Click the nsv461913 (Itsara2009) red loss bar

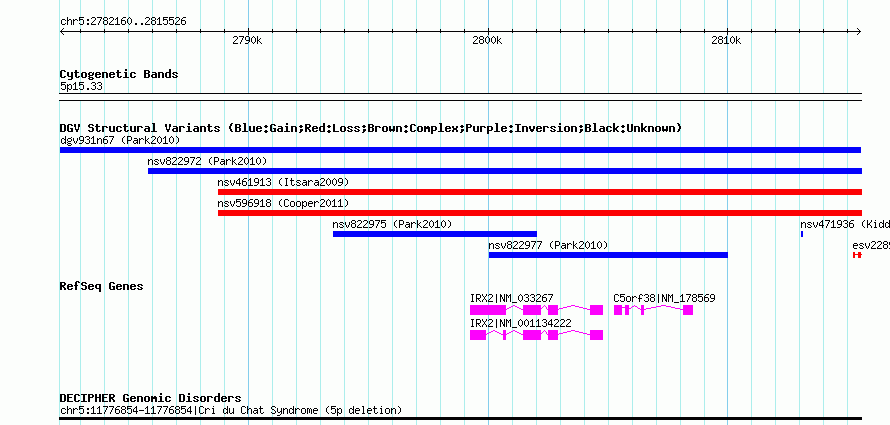[540, 192]
